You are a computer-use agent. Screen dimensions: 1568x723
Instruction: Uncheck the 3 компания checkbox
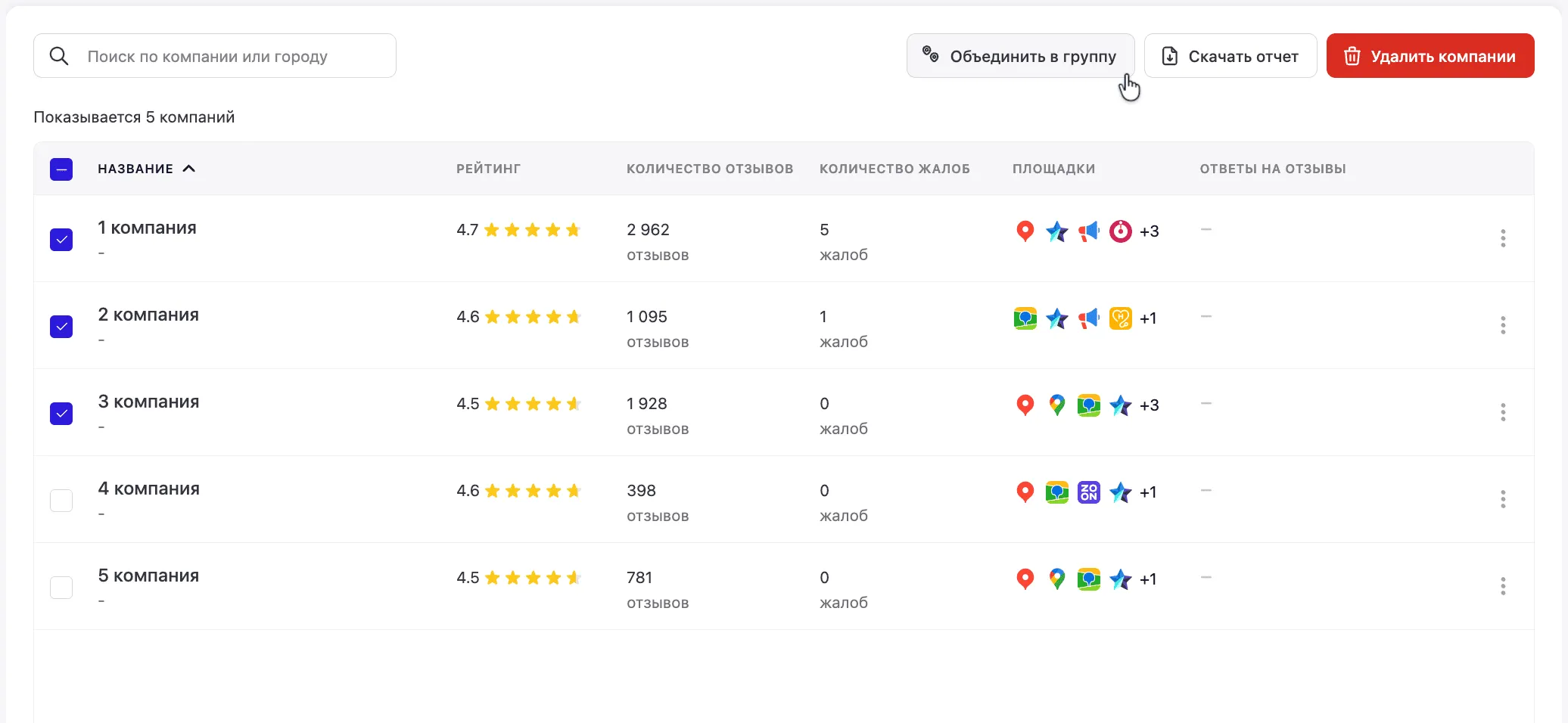tap(61, 413)
